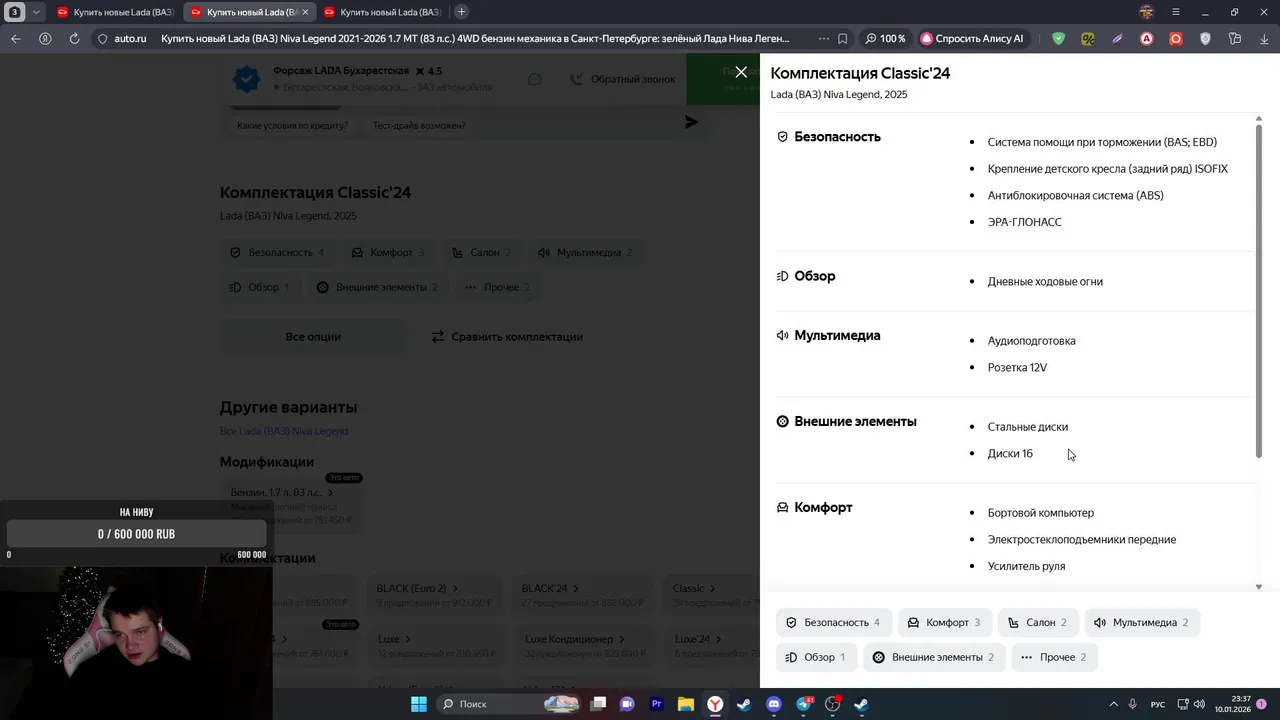Open Premiere Pro from taskbar
Image resolution: width=1280 pixels, height=720 pixels.
(657, 704)
